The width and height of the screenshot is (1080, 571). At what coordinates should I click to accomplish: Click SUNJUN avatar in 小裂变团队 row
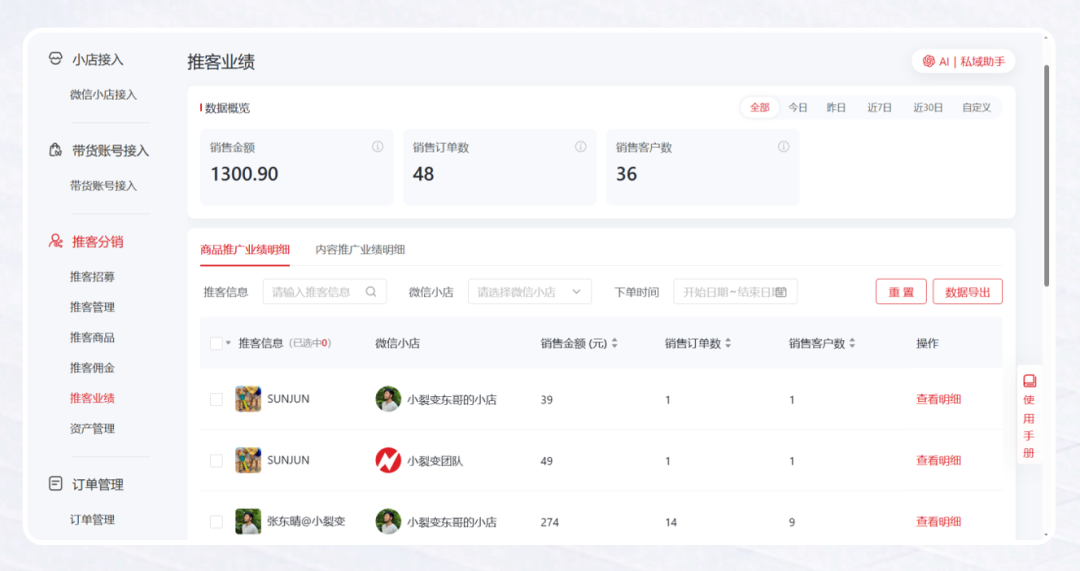pyautogui.click(x=248, y=460)
